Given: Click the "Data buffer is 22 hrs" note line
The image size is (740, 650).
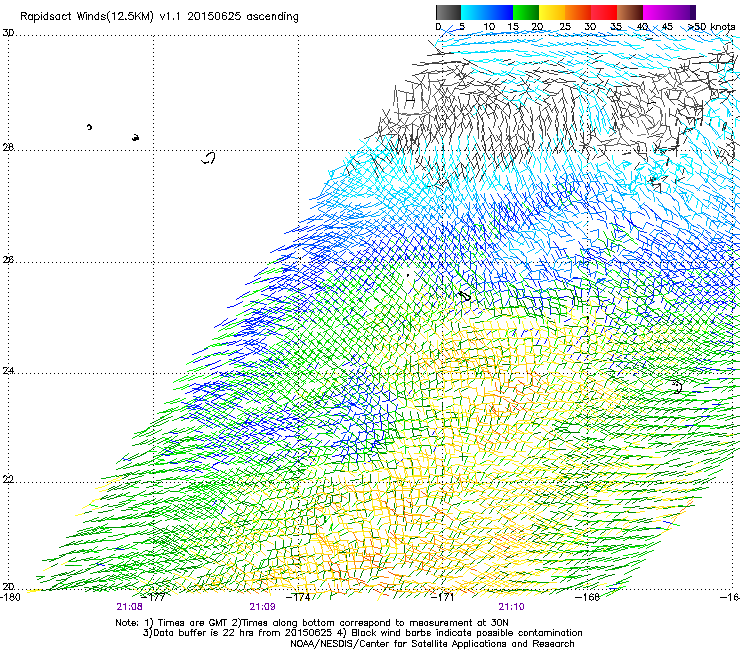Looking at the screenshot, I should tap(362, 633).
